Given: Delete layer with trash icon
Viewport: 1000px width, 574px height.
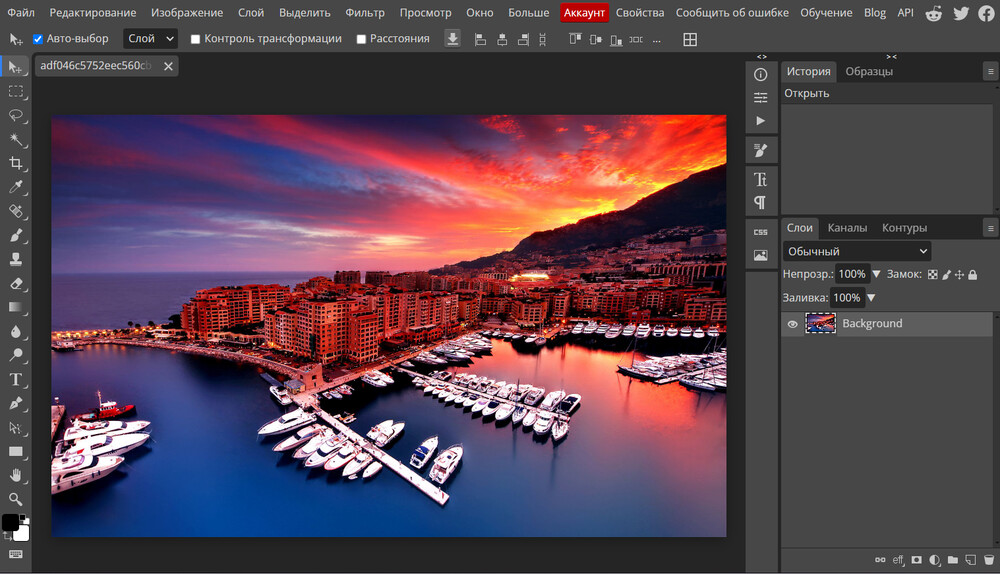Looking at the screenshot, I should 989,560.
